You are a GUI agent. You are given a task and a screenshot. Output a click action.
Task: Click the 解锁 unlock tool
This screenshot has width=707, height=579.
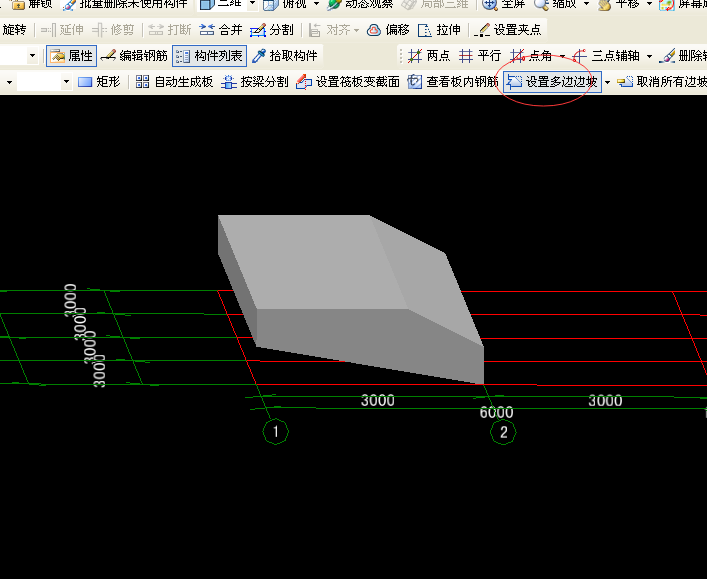[x=31, y=4]
